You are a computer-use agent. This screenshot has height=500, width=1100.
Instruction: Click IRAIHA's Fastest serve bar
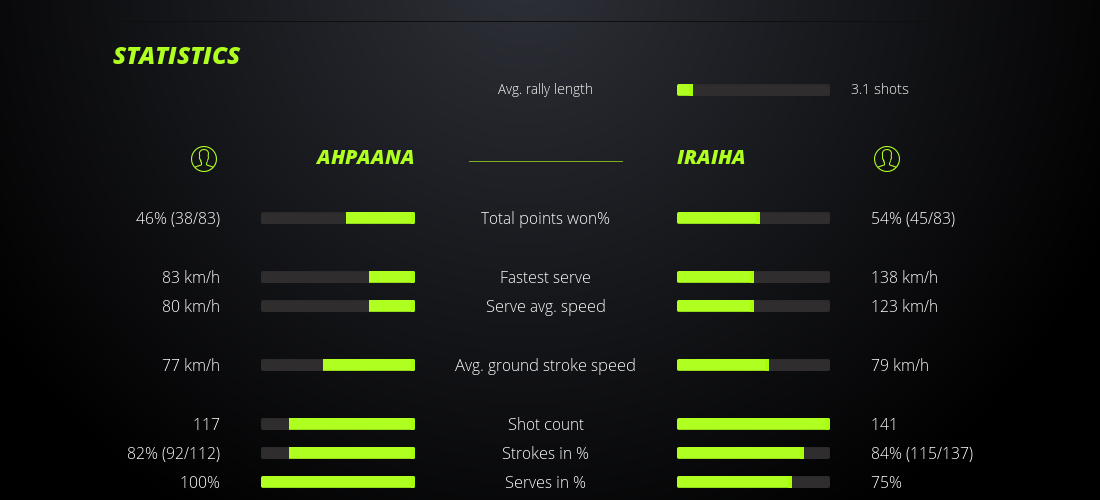tap(753, 277)
